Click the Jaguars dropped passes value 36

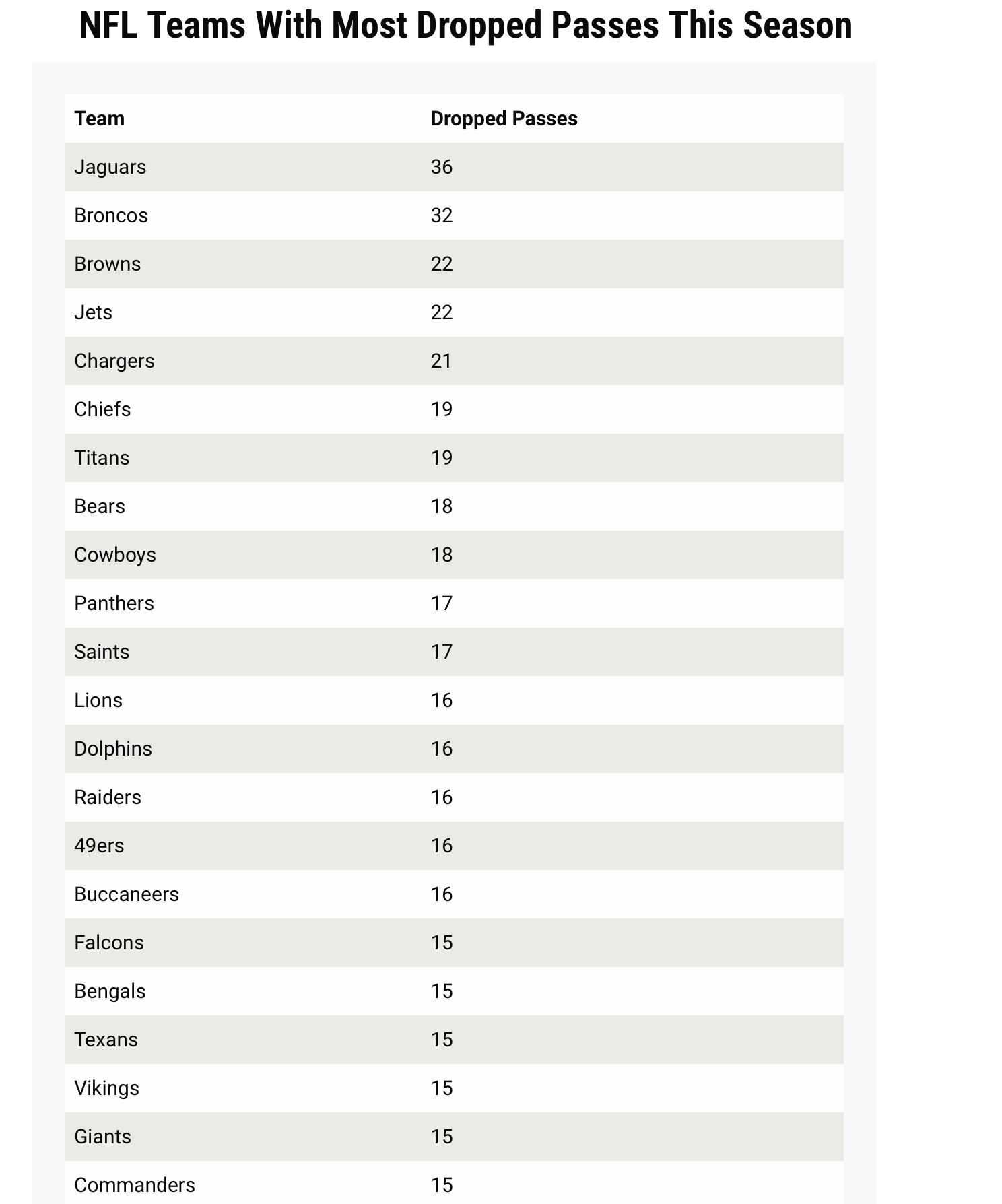tap(442, 167)
